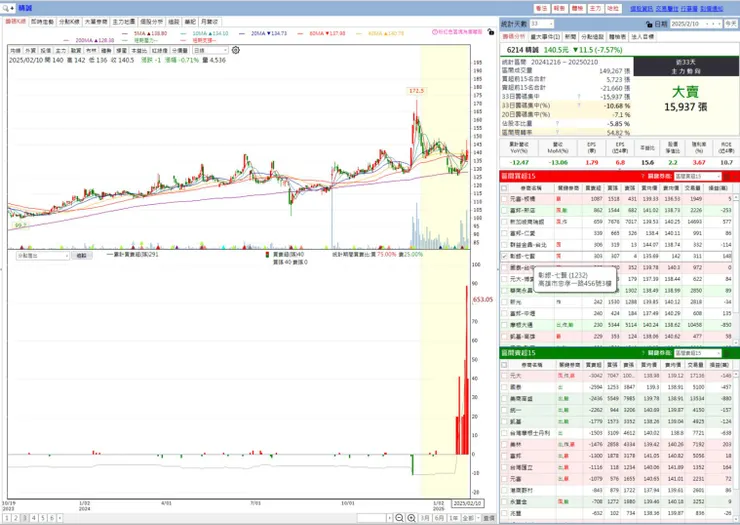Click the 5MA legend color line
Viewport: 740px width, 525px height.
(125, 34)
